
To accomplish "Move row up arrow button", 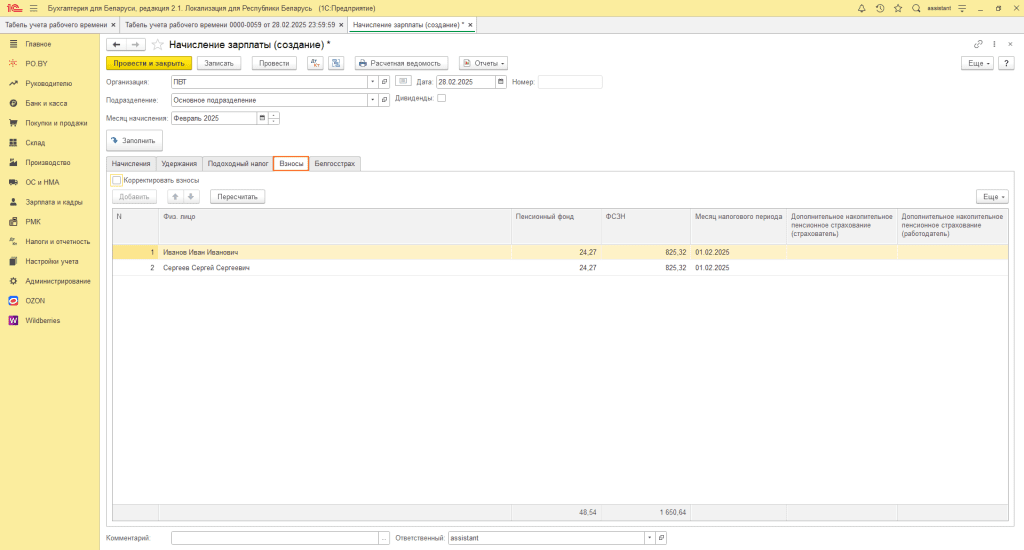I will (x=175, y=197).
